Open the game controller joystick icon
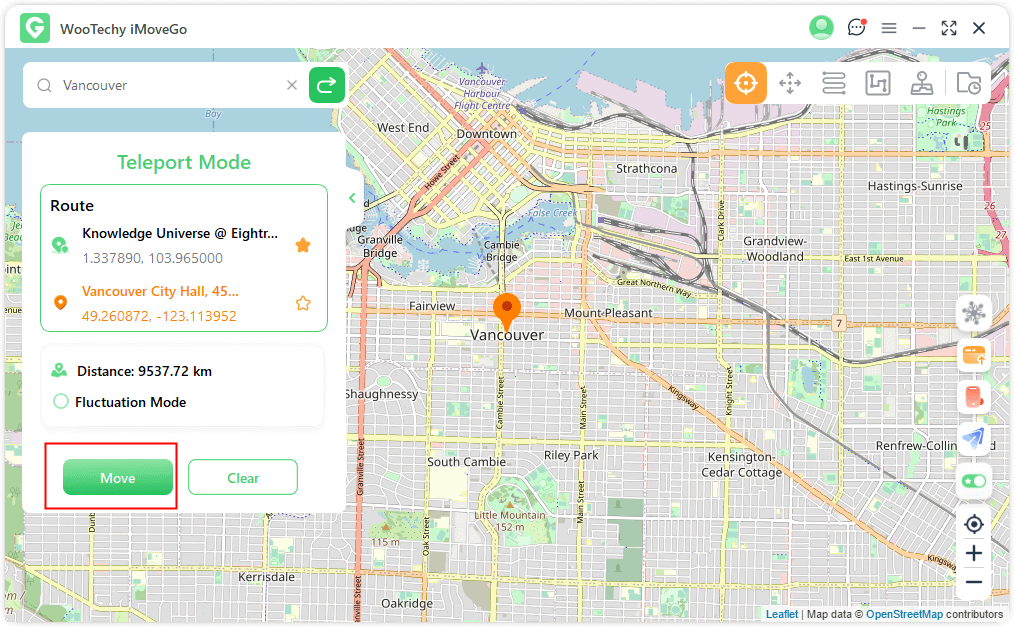 922,83
